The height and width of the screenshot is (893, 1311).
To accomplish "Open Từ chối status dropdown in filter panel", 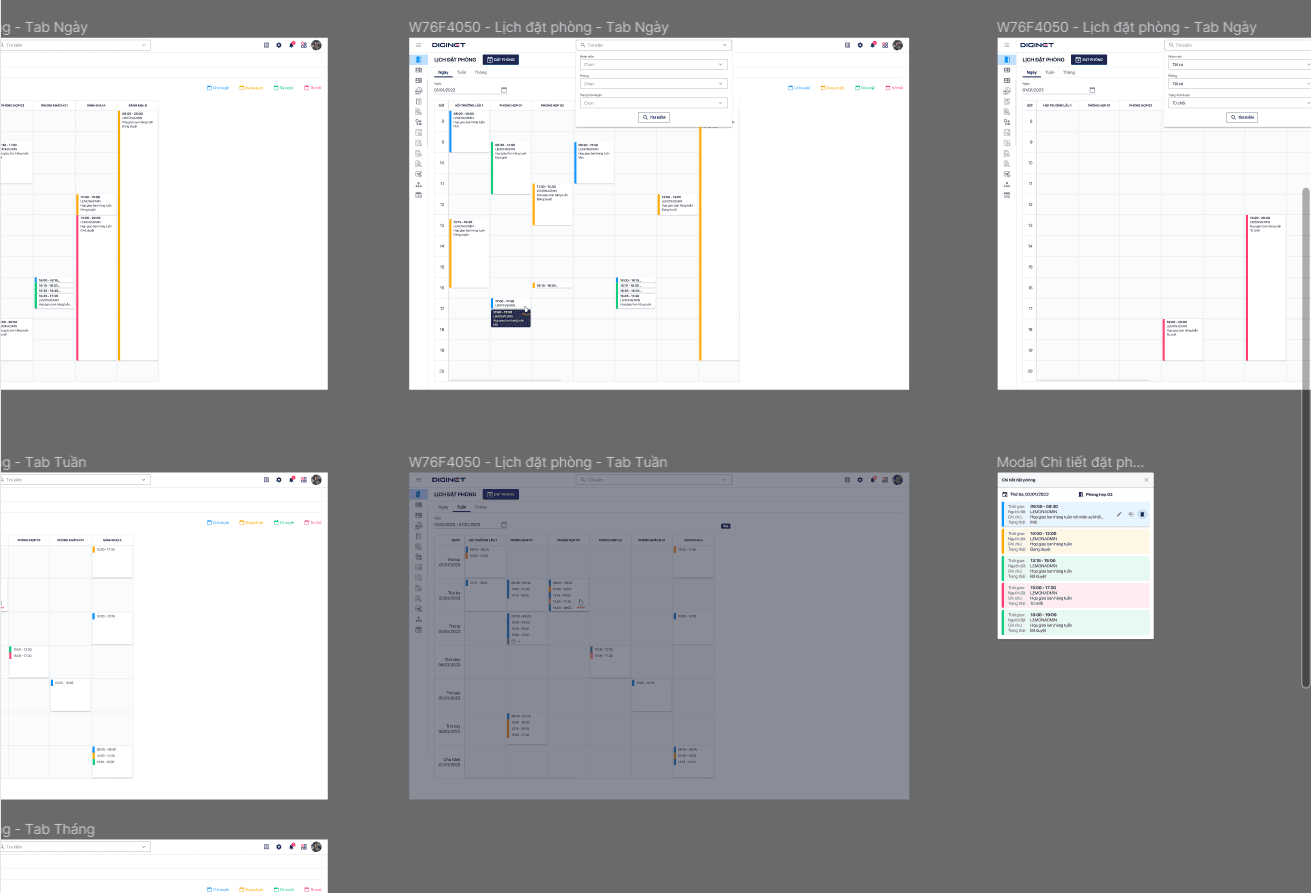I will (x=1240, y=103).
